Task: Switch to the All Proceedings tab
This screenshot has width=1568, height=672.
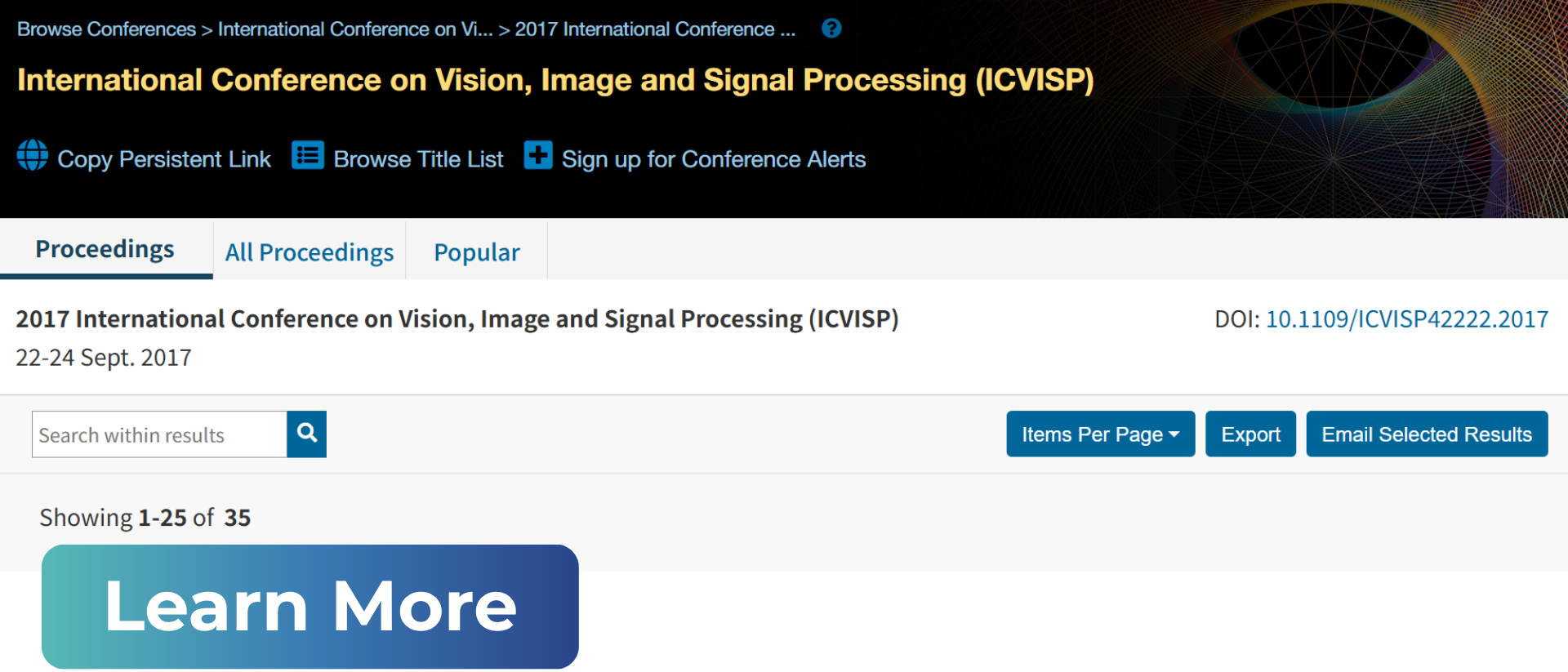Action: (310, 252)
